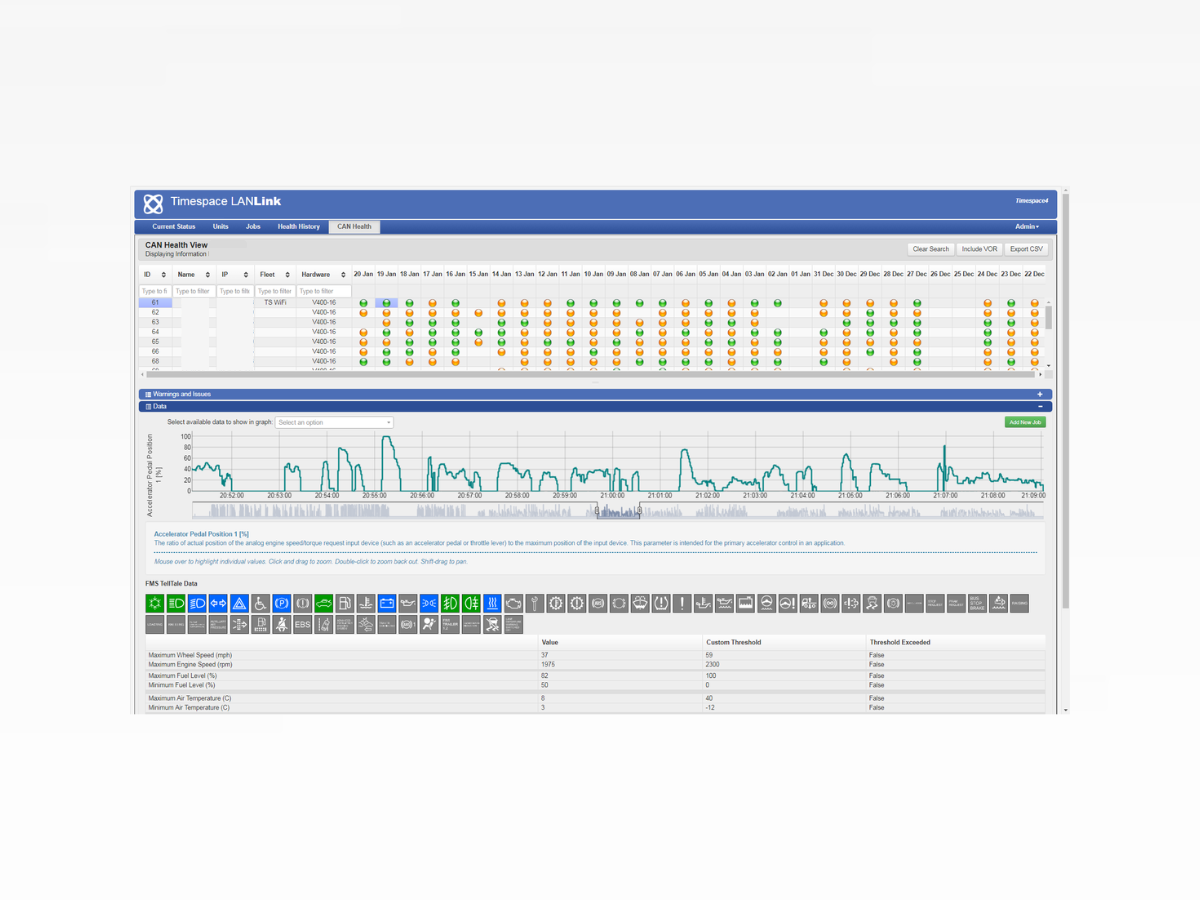Click the engine coolant temperature telltale icon

tap(366, 603)
